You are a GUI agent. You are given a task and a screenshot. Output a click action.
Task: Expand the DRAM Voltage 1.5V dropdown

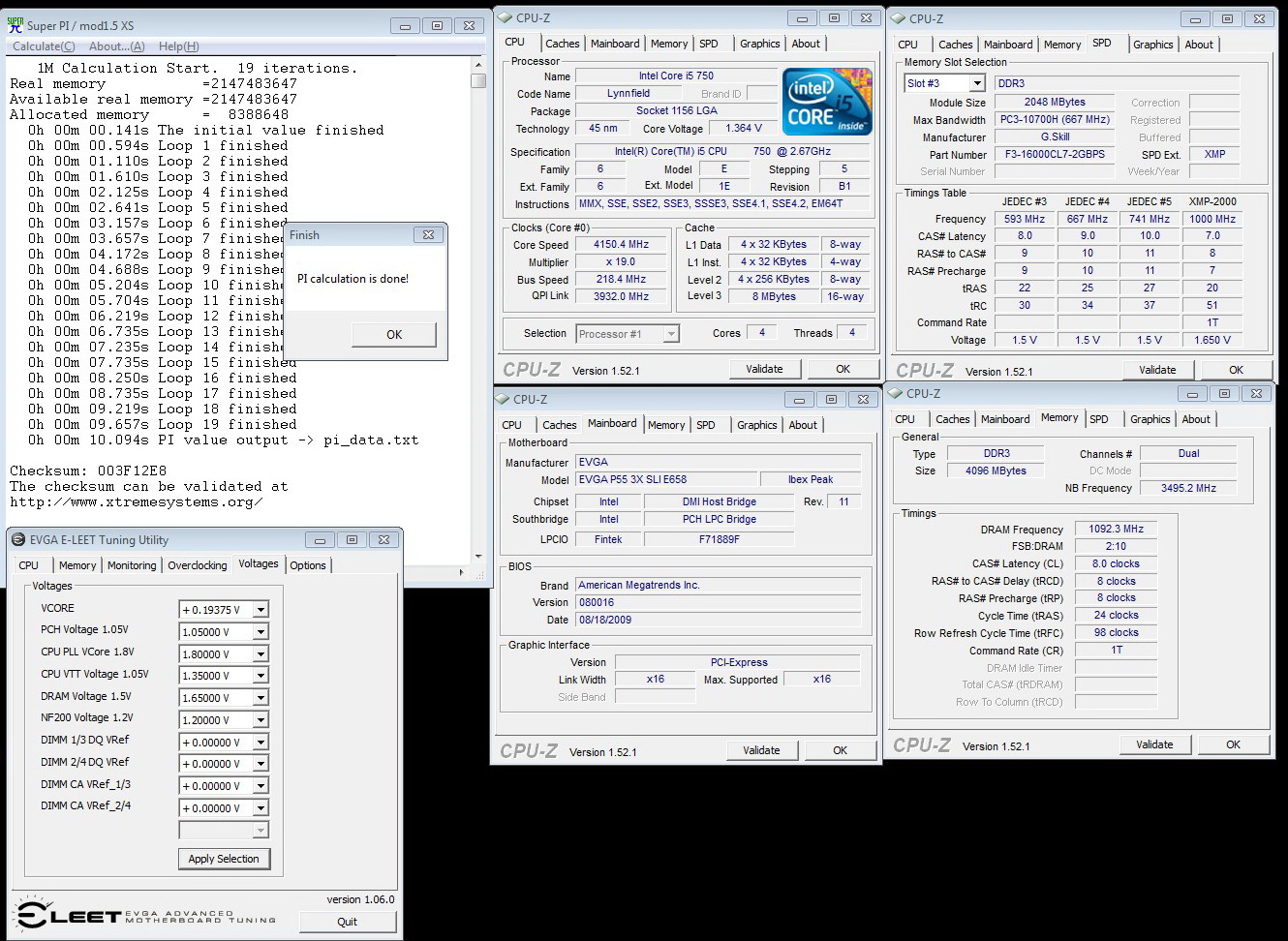[260, 698]
